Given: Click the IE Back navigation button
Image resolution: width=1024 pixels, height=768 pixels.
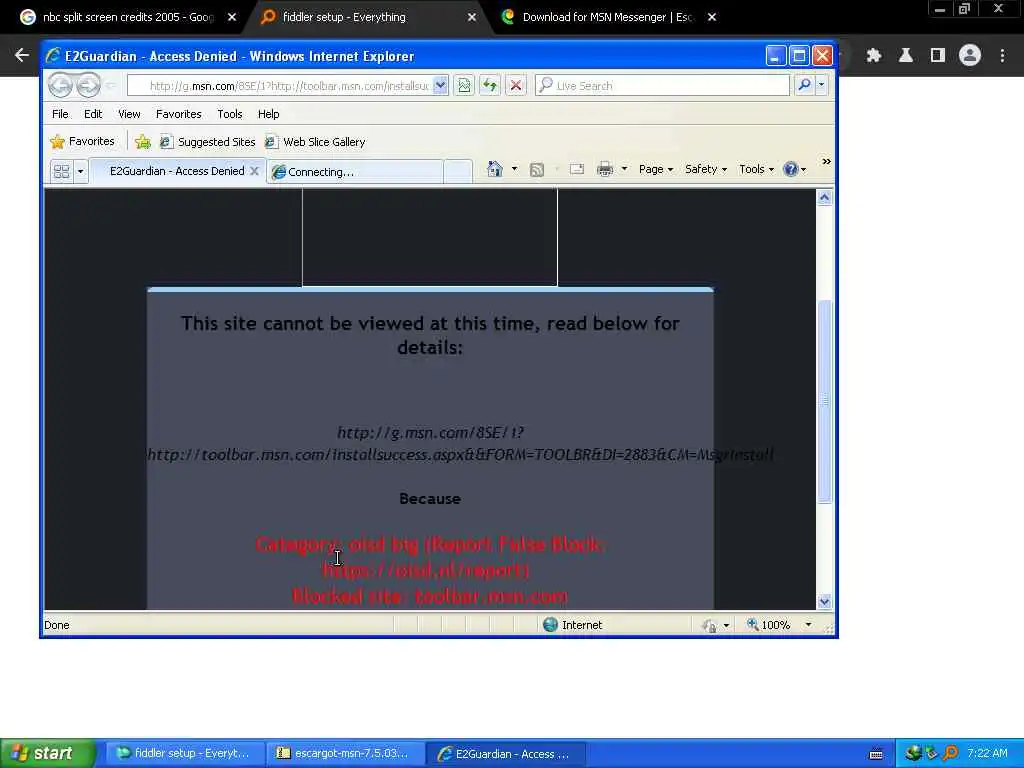Looking at the screenshot, I should (61, 85).
